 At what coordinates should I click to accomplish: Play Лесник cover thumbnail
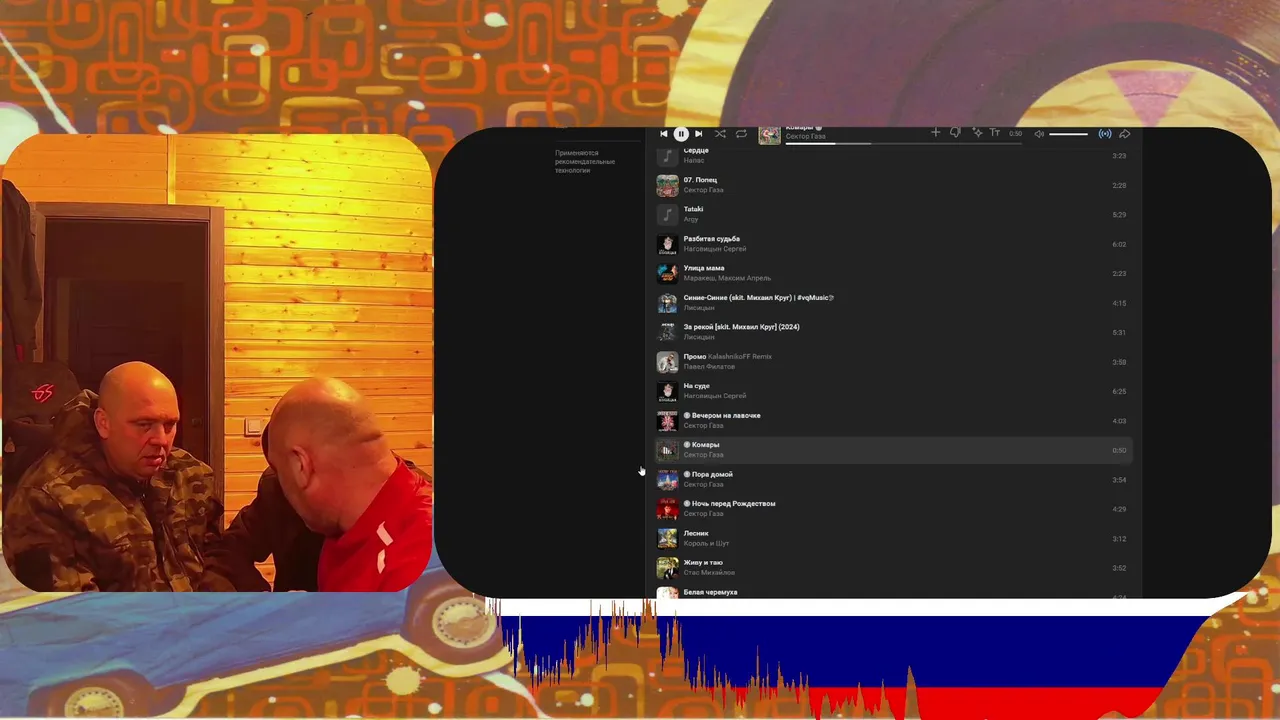[x=667, y=539]
